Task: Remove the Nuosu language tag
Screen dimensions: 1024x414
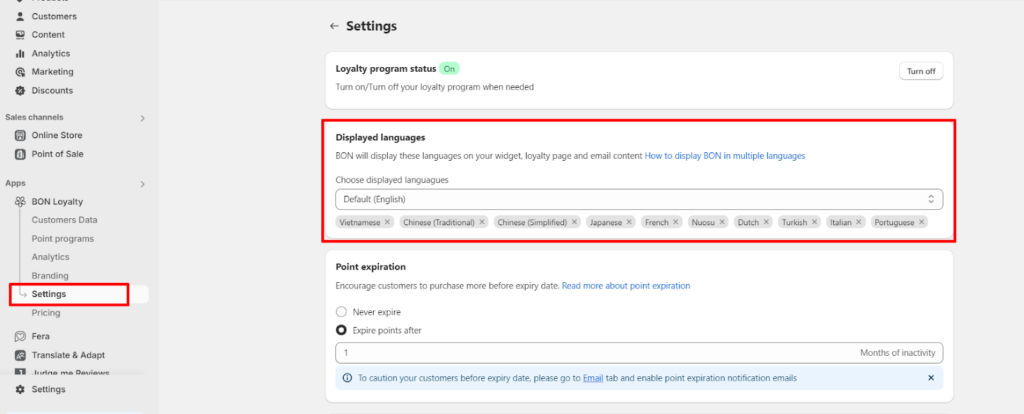Action: (x=722, y=222)
